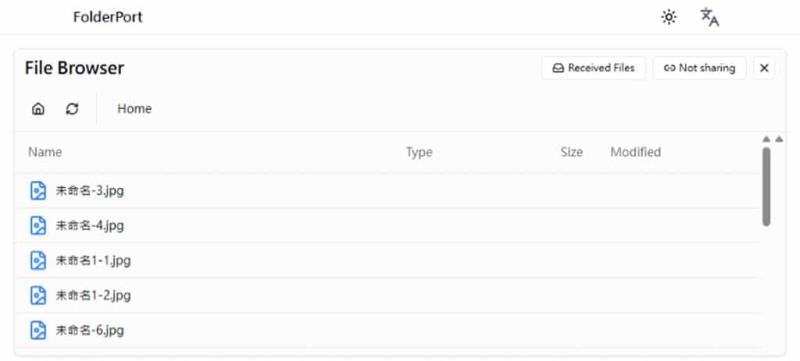
Task: Open the language translation menu
Action: 709,17
